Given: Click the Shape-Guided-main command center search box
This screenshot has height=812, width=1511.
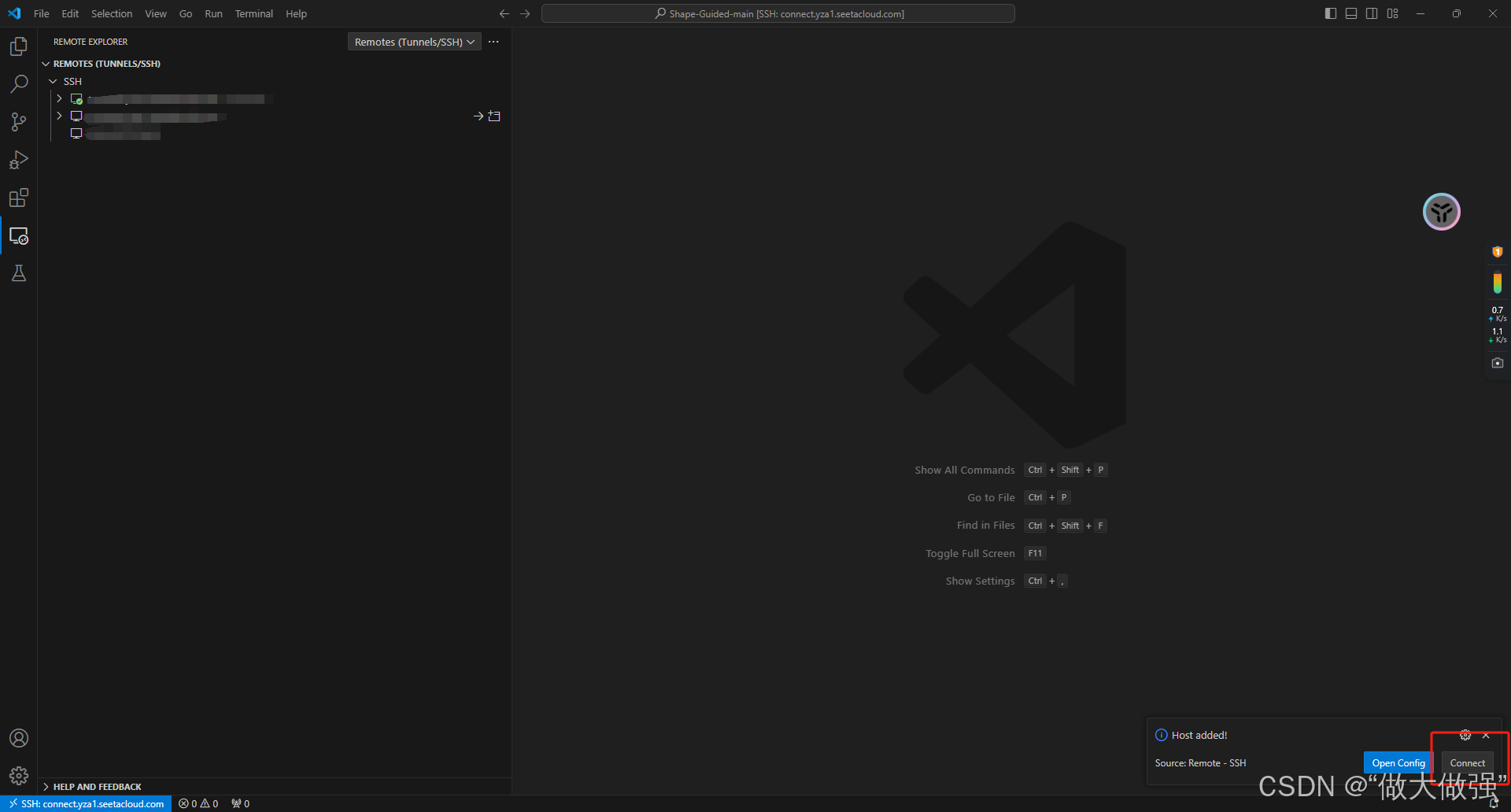Looking at the screenshot, I should tap(778, 13).
